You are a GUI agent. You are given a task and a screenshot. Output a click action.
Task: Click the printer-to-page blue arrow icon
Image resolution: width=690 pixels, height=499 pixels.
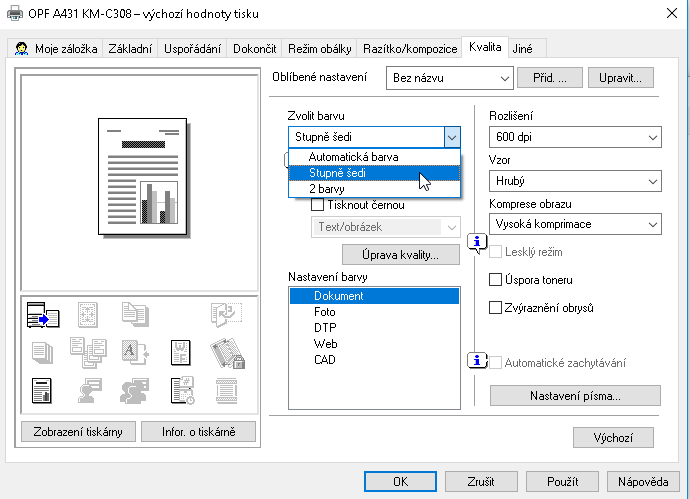[x=43, y=314]
